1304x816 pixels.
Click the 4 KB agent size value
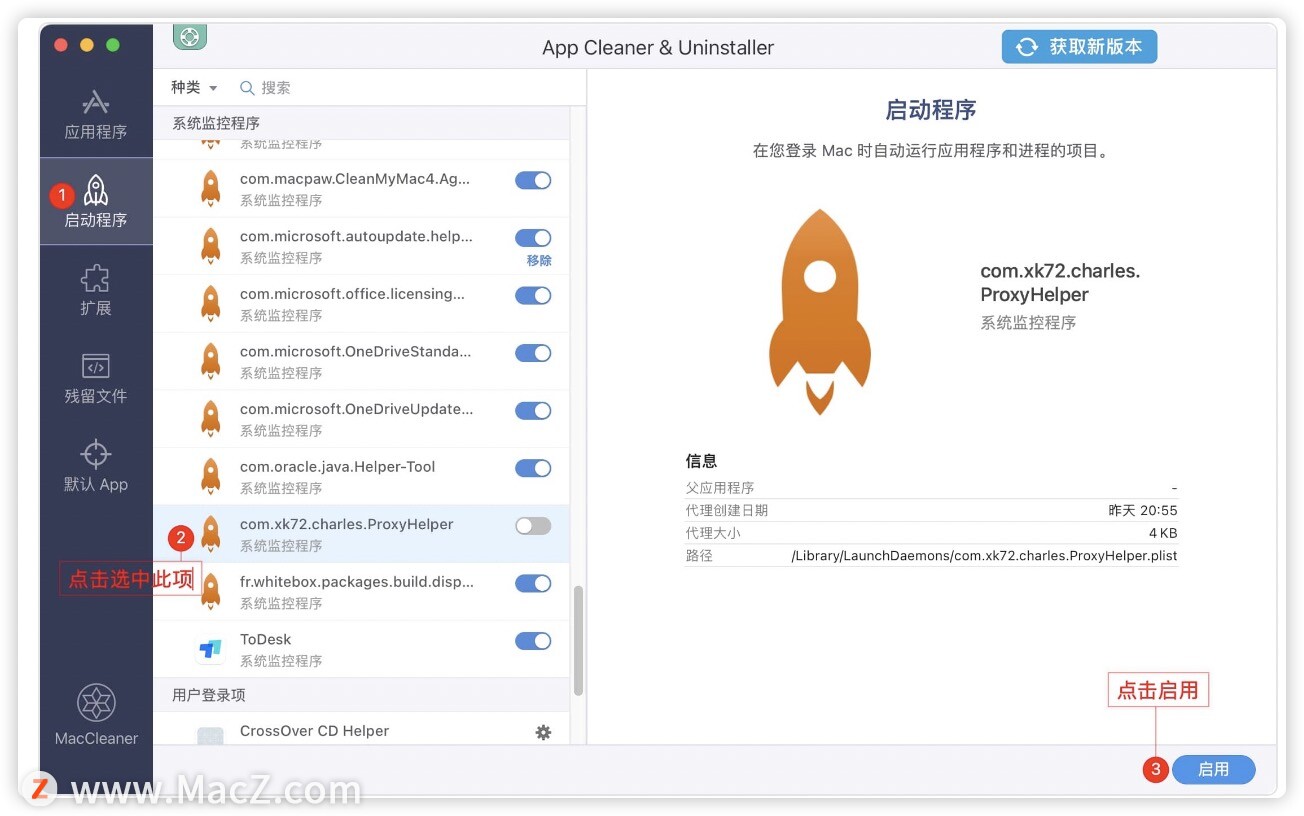point(1163,533)
